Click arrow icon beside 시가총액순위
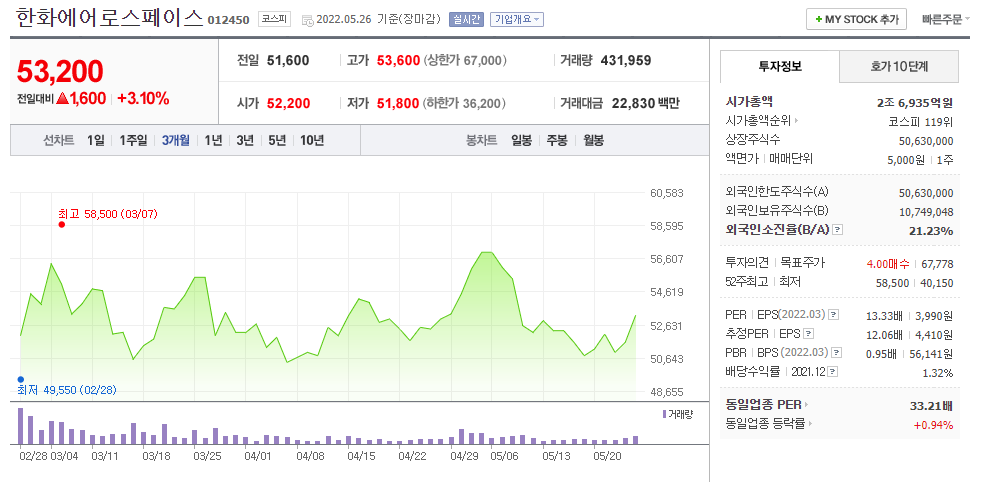 (x=797, y=120)
